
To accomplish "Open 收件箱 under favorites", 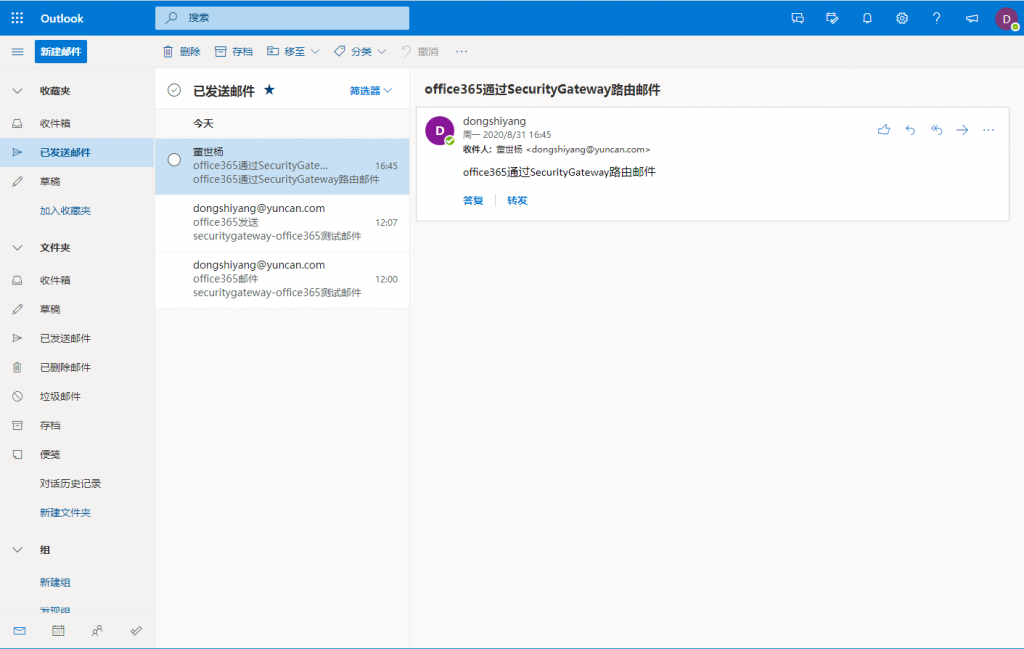I will [x=77, y=123].
